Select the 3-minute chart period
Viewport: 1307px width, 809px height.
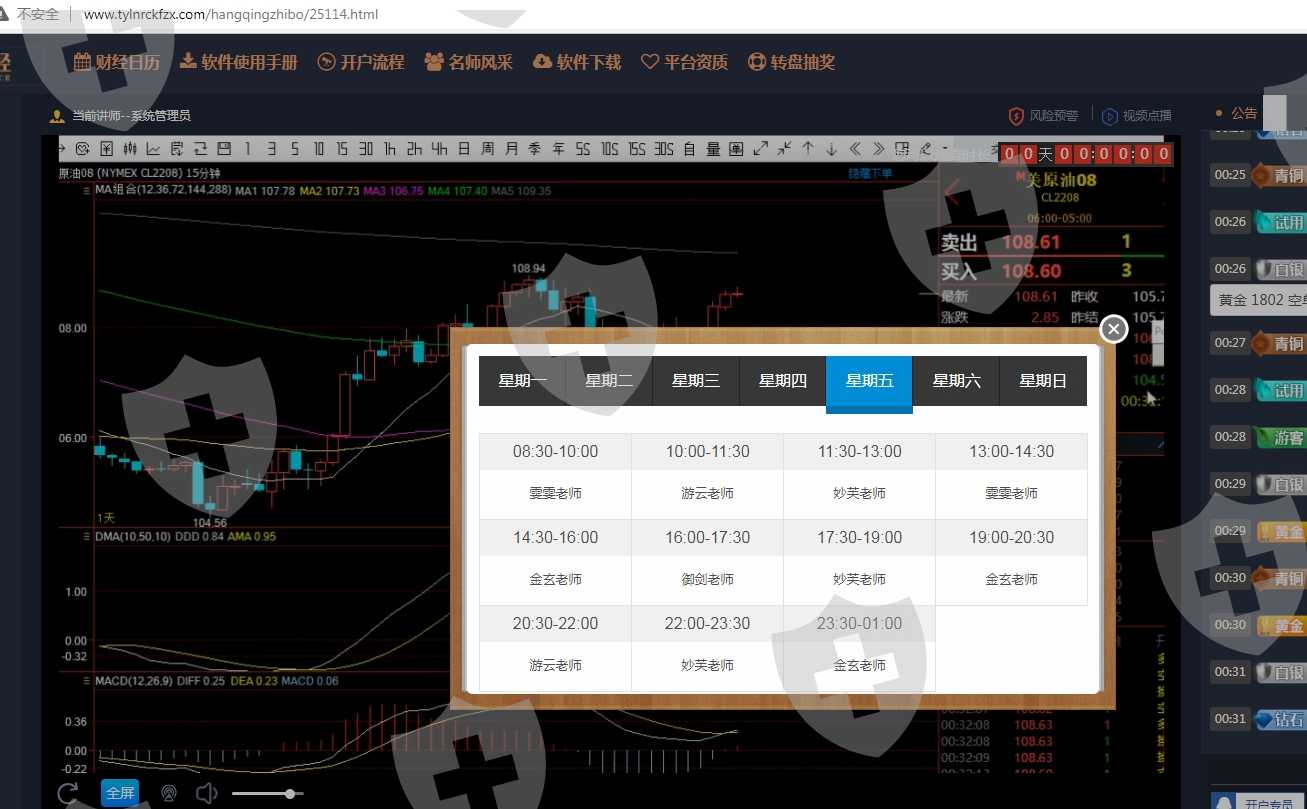click(271, 149)
